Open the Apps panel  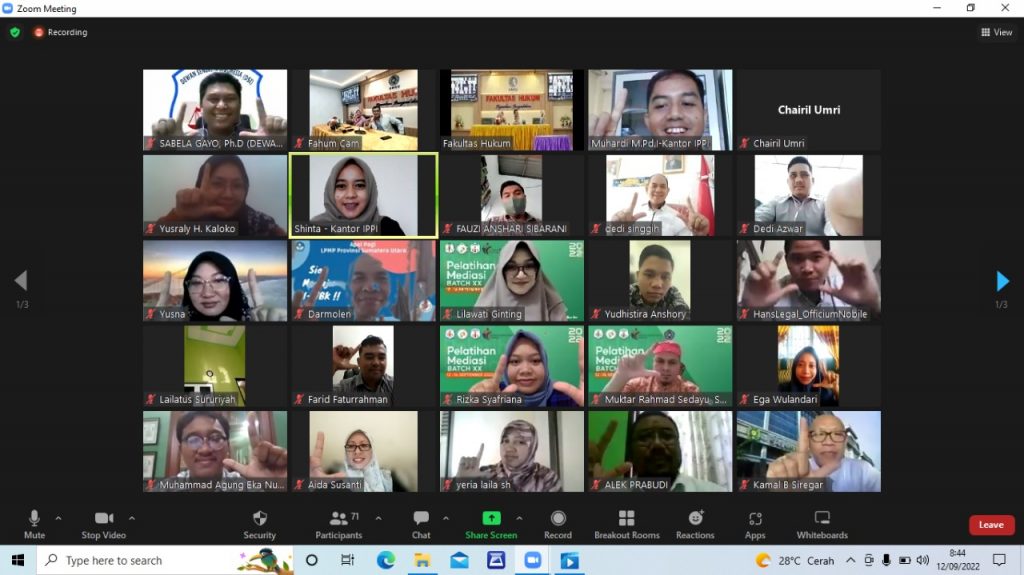[755, 524]
